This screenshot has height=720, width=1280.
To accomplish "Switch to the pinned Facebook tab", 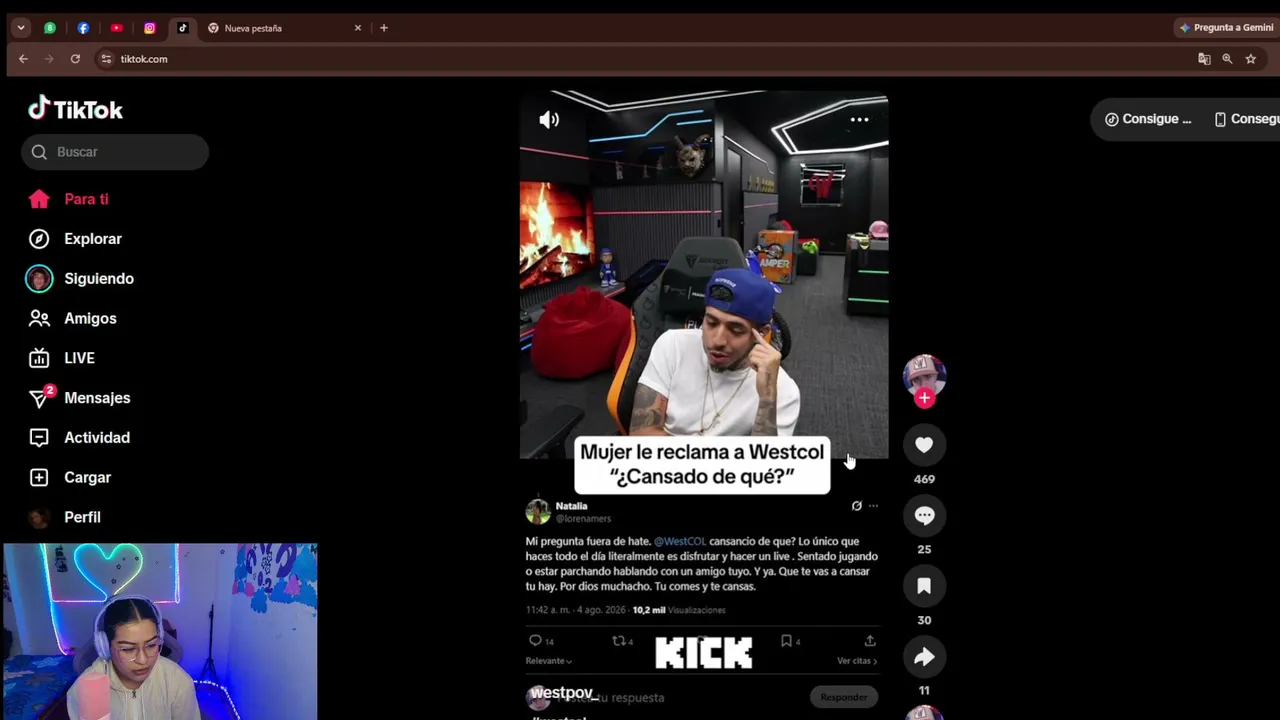I will click(83, 28).
